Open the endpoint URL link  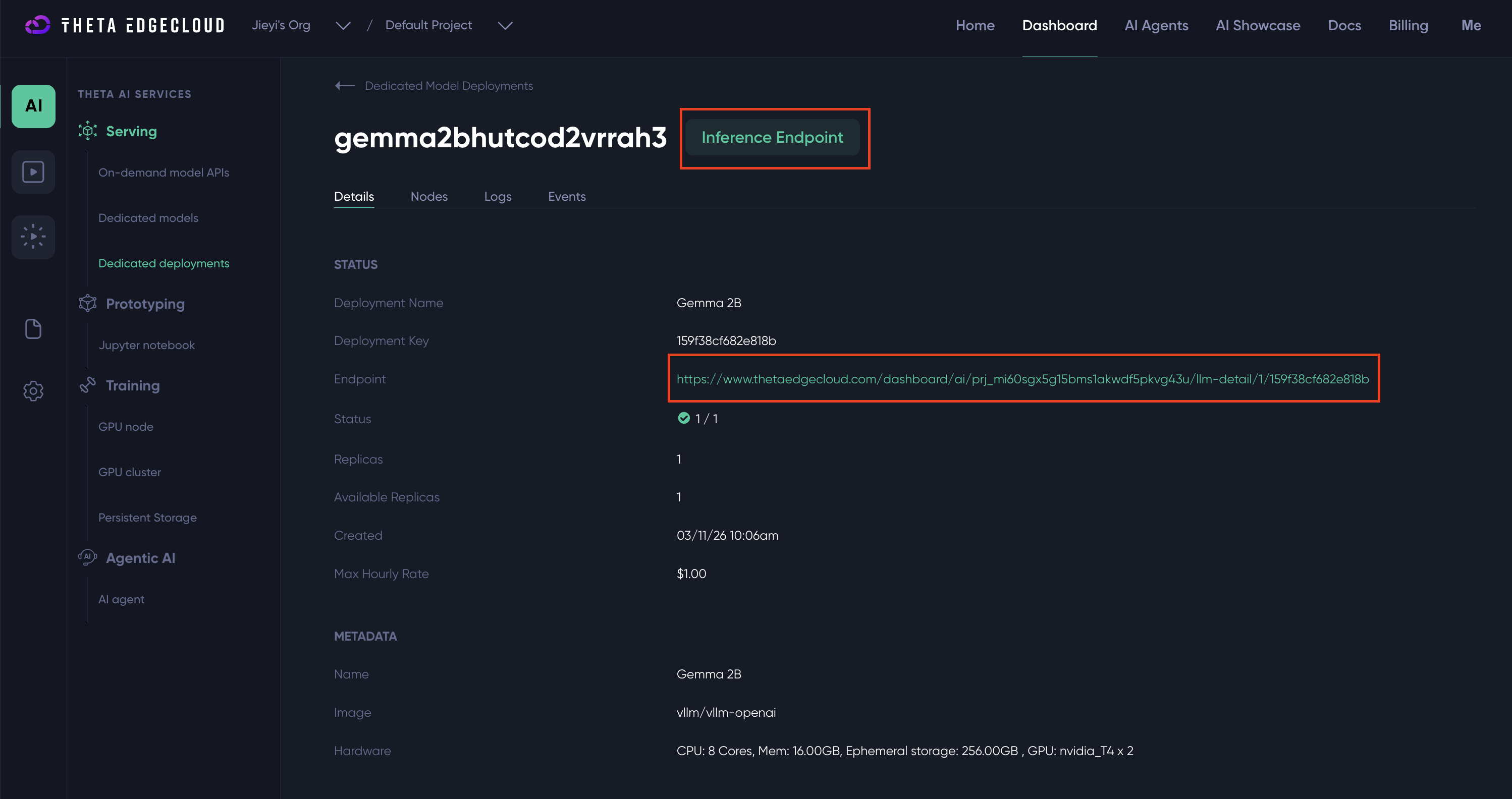pyautogui.click(x=1022, y=379)
